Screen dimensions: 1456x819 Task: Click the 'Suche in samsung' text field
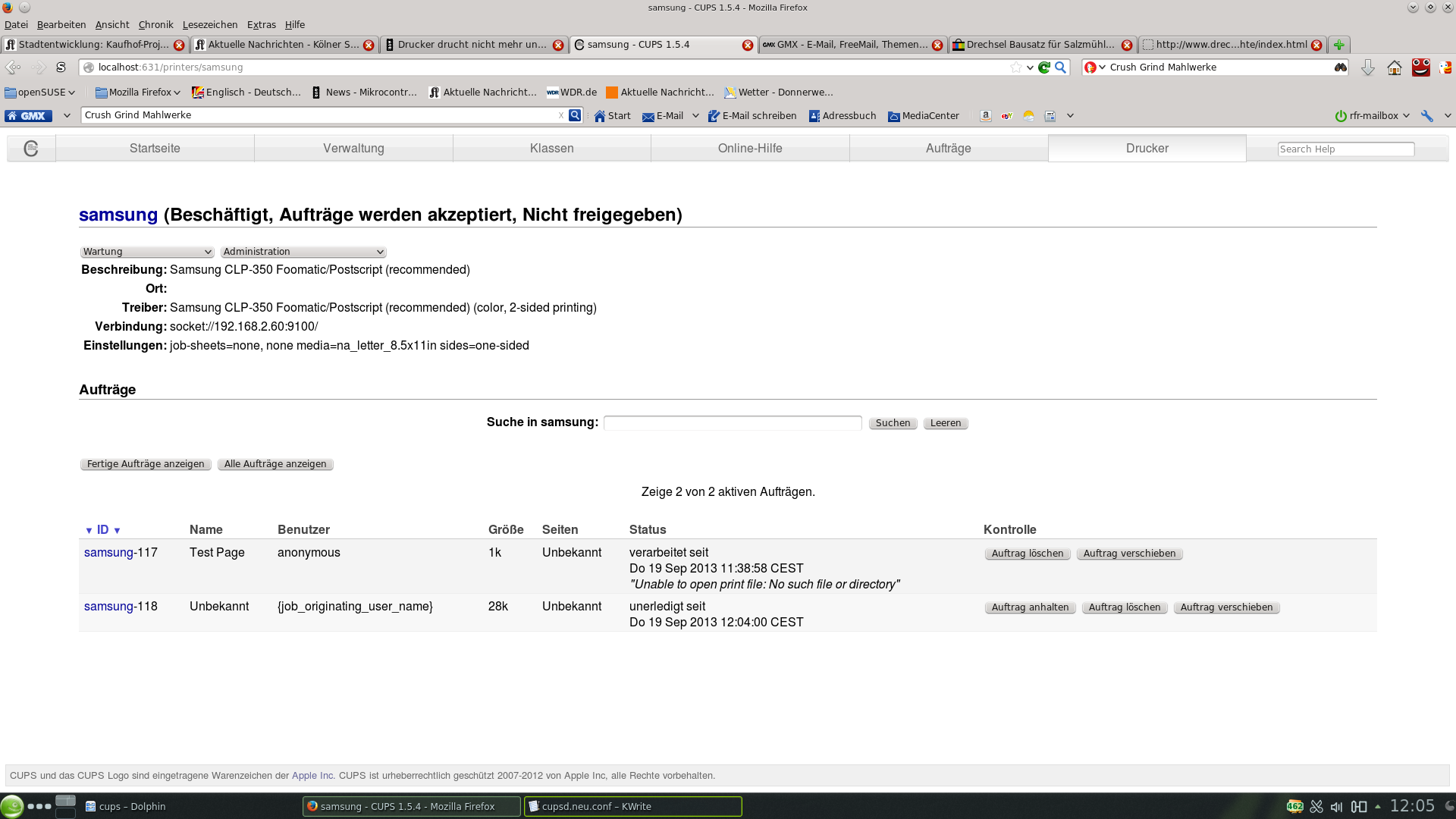coord(733,423)
